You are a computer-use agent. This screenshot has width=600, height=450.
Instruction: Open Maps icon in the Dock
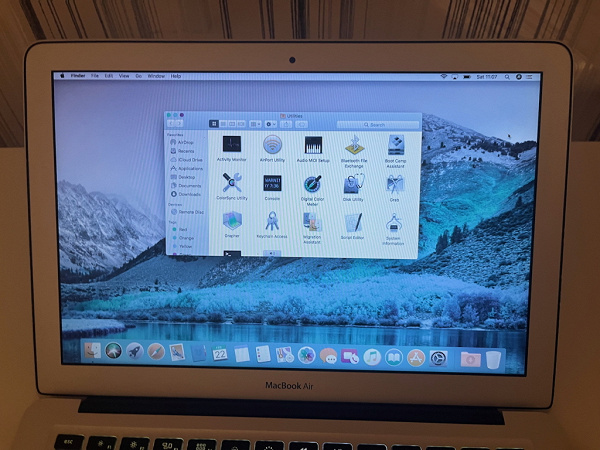285,355
